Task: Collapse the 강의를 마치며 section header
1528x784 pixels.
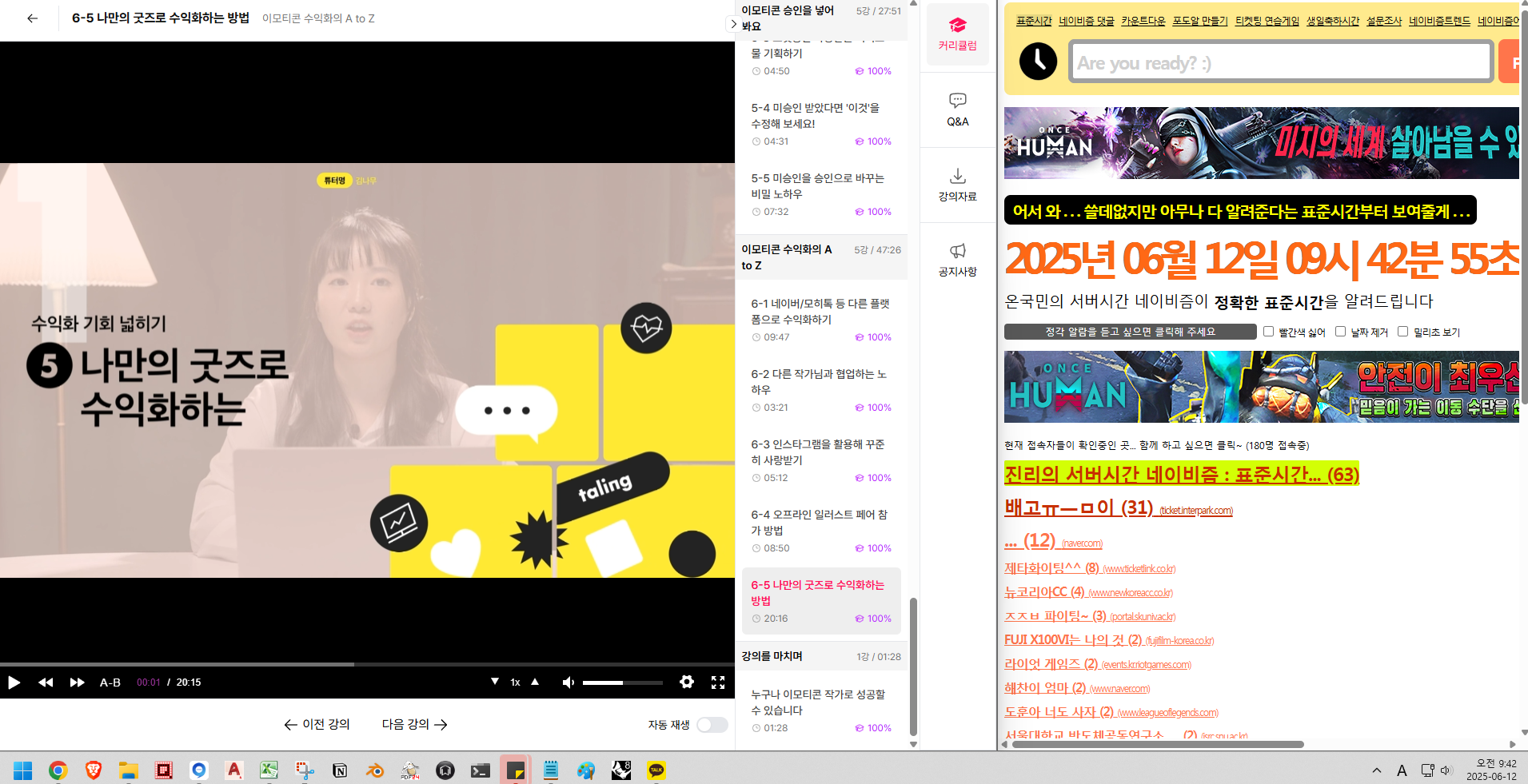Action: [821, 656]
